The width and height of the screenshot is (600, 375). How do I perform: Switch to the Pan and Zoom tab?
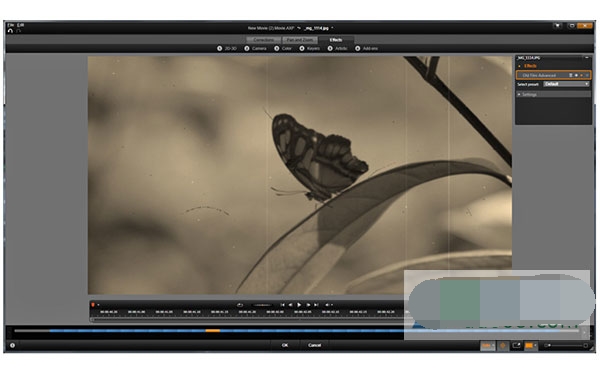pyautogui.click(x=300, y=40)
